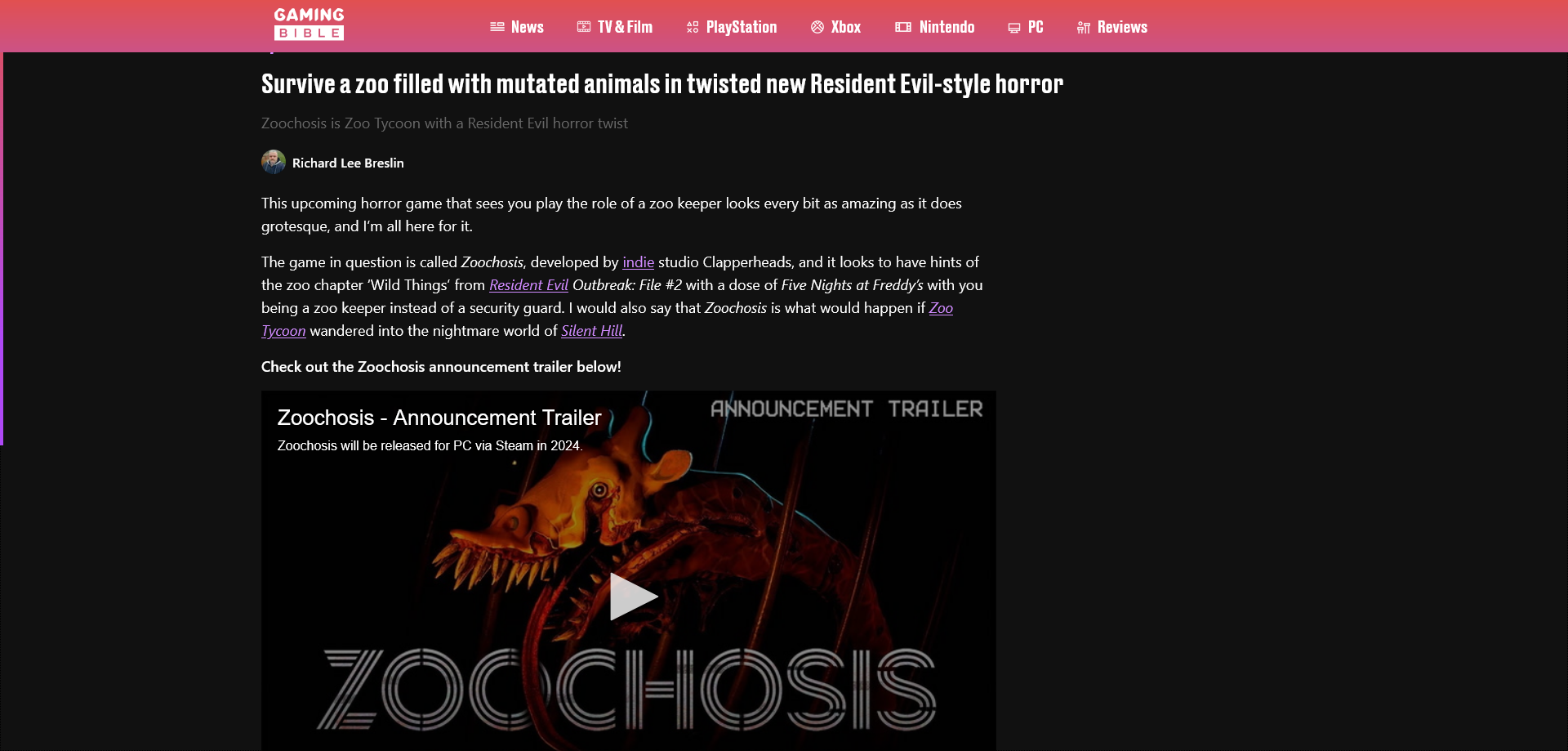This screenshot has width=1568, height=751.
Task: Click the Gaming Bible logo
Action: click(309, 24)
